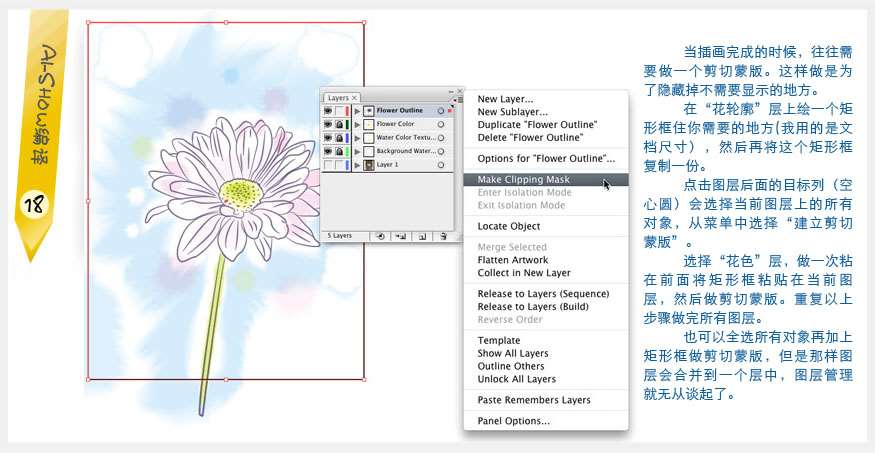This screenshot has height=453, width=875.
Task: Hide the Background Water layer
Action: click(328, 151)
